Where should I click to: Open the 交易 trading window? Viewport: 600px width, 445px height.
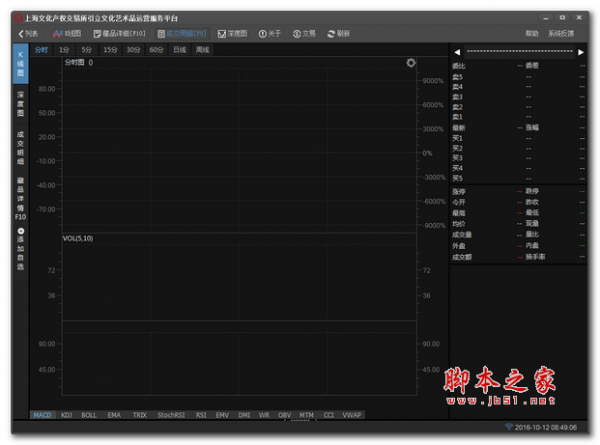point(304,34)
